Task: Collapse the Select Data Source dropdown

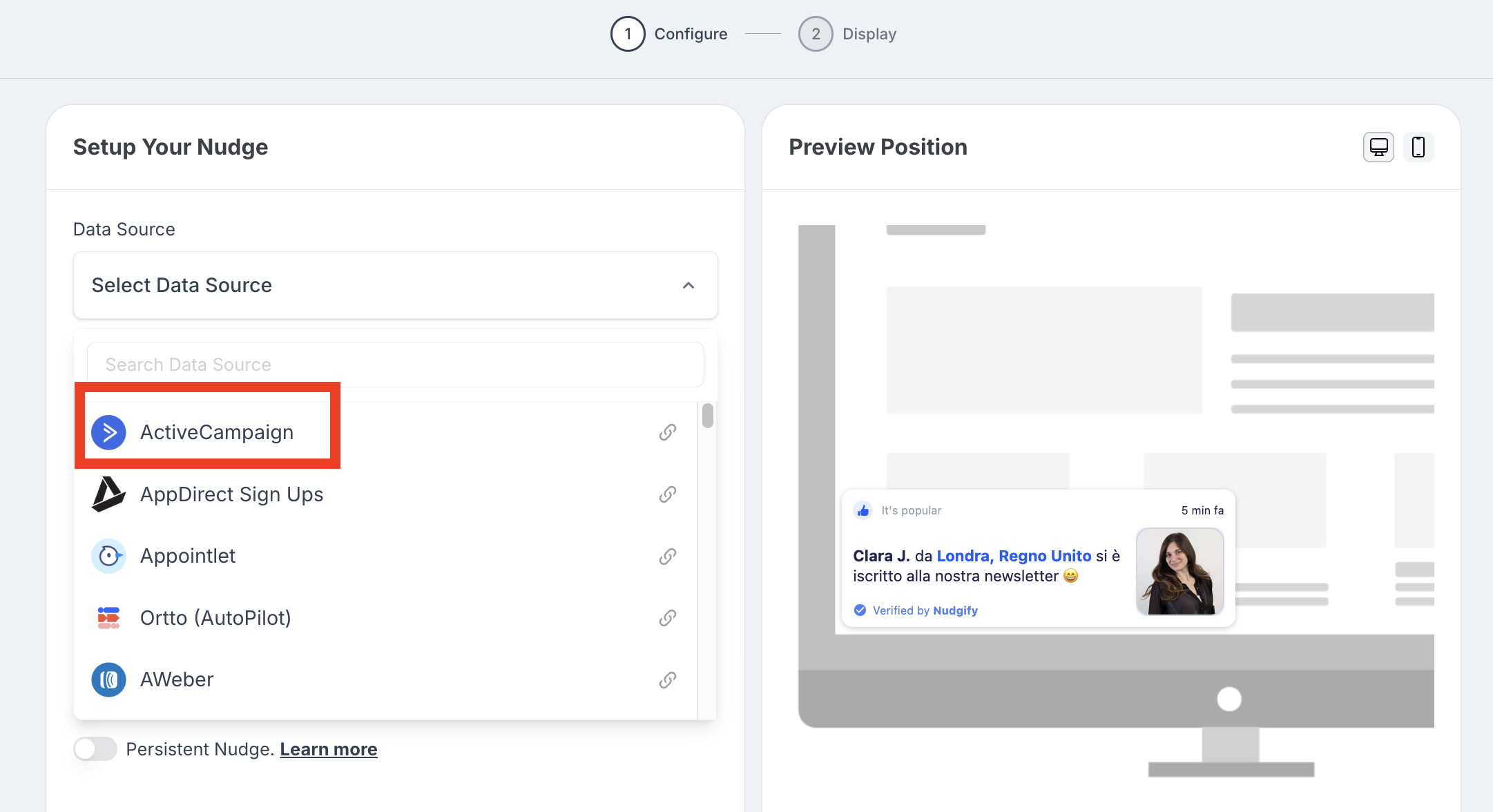Action: coord(395,285)
